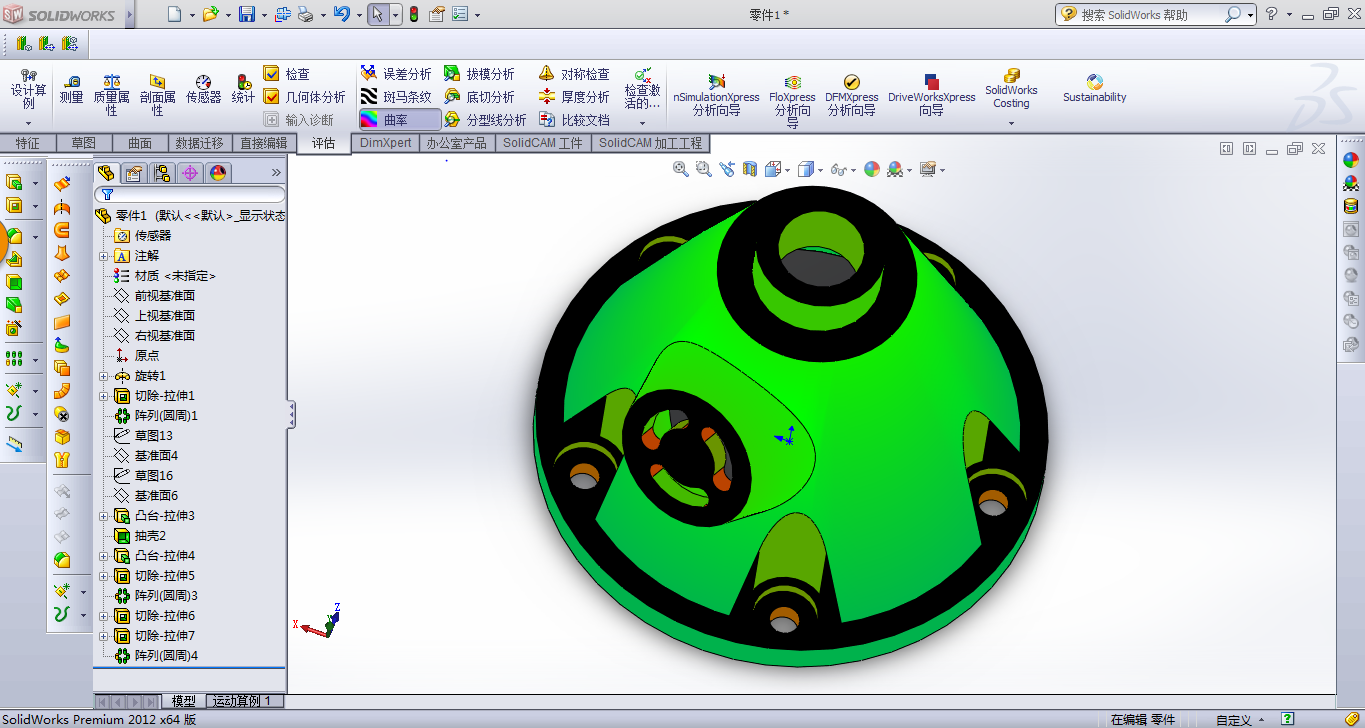Launch DFMXpress 分析向导

(x=851, y=96)
